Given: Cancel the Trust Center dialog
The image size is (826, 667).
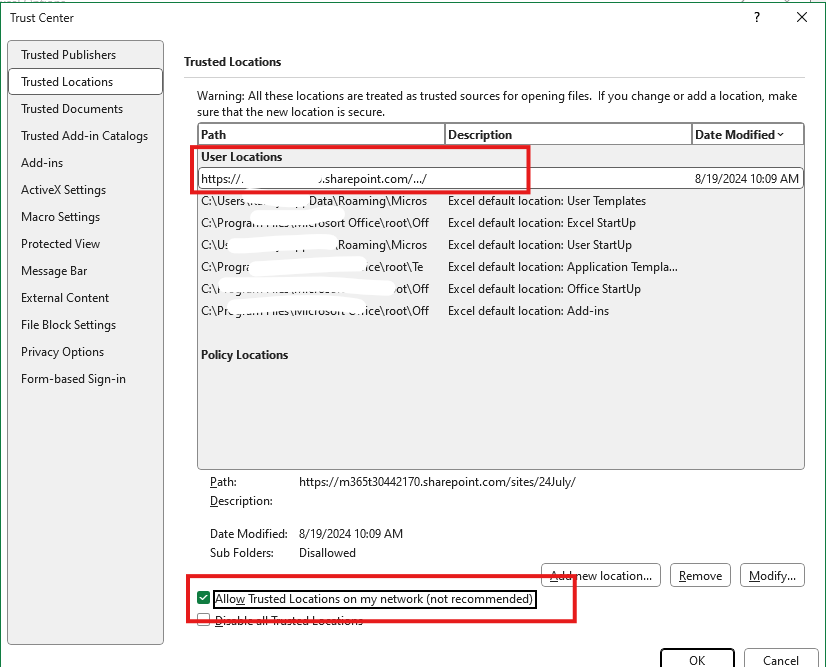Looking at the screenshot, I should point(781,659).
